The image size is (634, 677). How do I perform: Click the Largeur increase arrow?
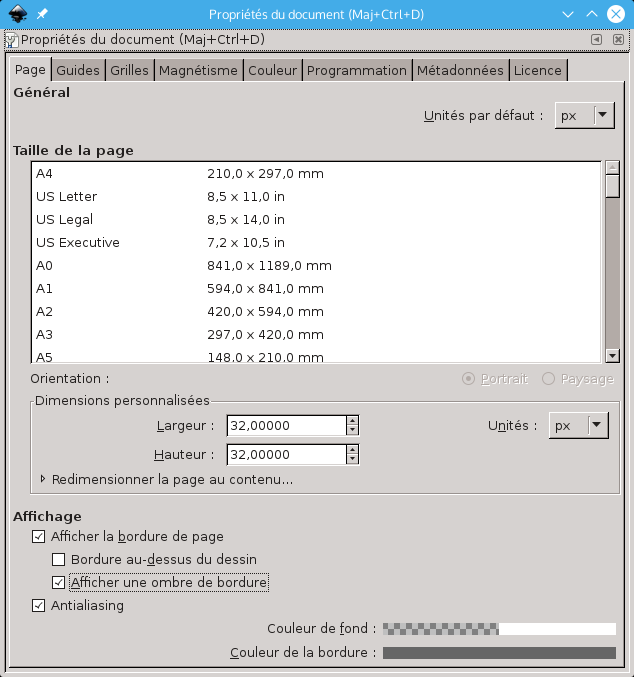[x=352, y=420]
